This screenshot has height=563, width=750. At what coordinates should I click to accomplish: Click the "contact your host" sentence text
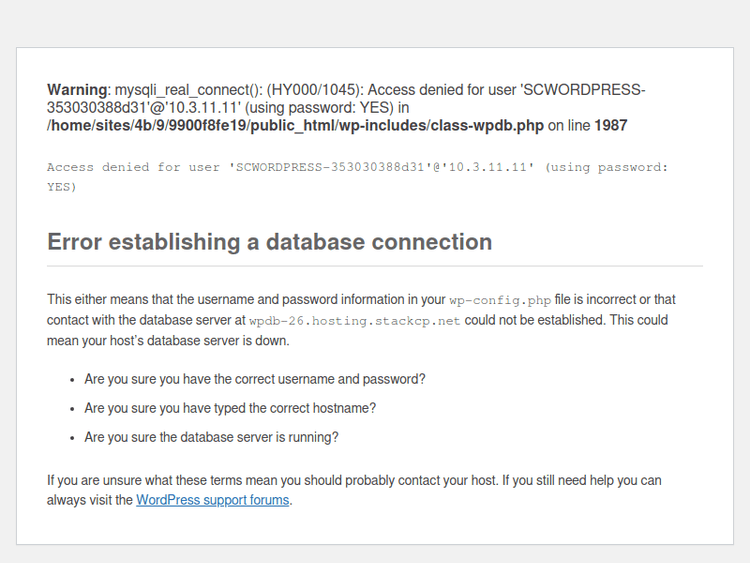(x=440, y=481)
